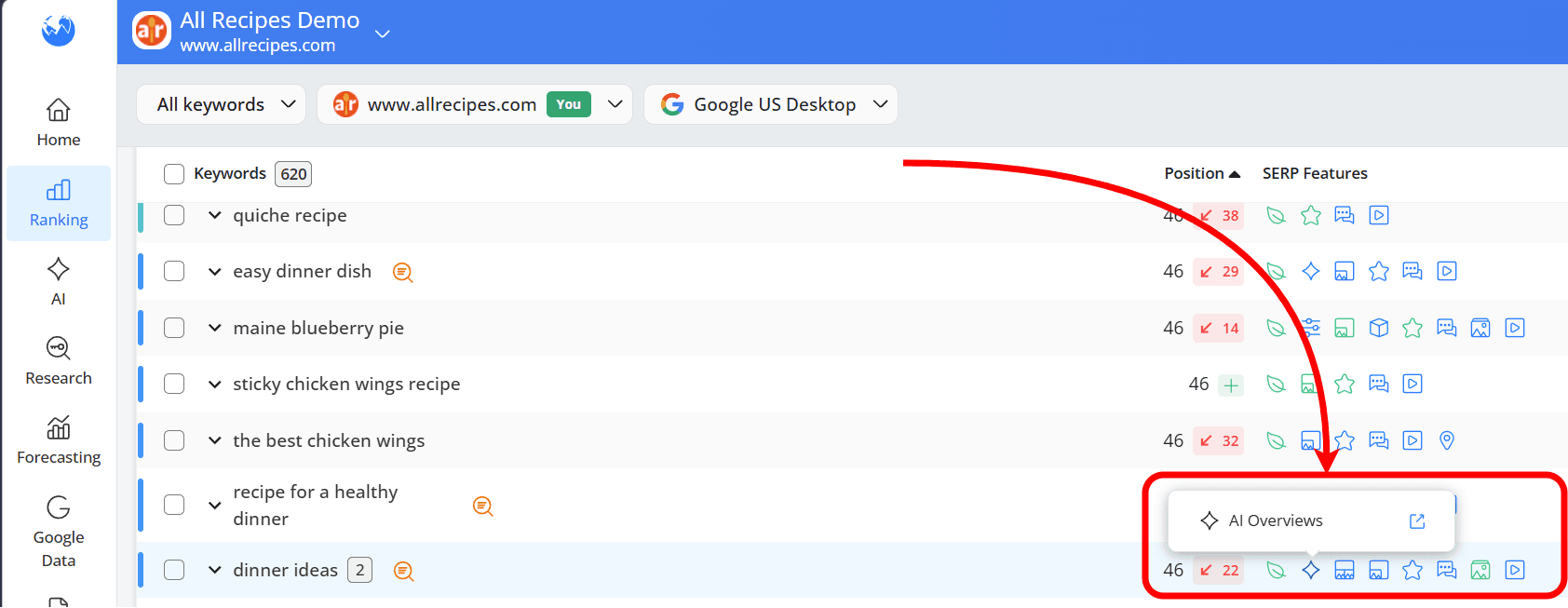Image resolution: width=1568 pixels, height=608 pixels.
Task: Check the recipe for a healthy dinner checkbox
Action: (x=174, y=505)
